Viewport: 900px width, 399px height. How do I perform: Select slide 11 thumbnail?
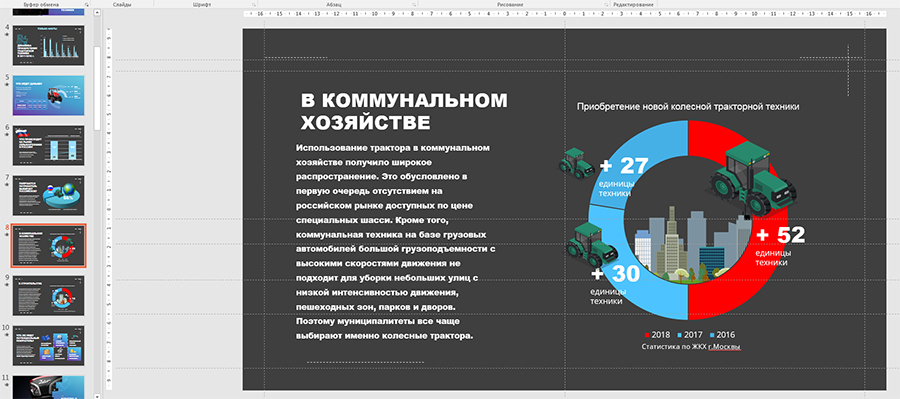(48, 388)
